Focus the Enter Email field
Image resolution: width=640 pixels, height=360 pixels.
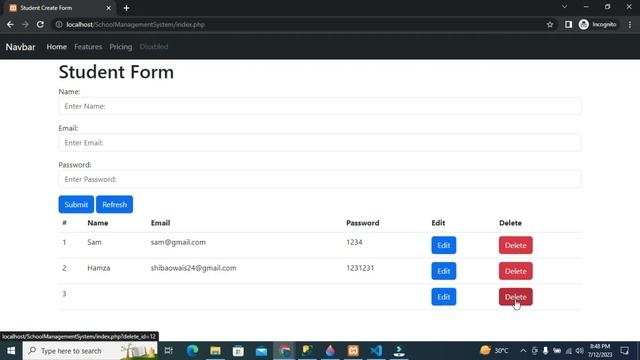[x=320, y=143]
